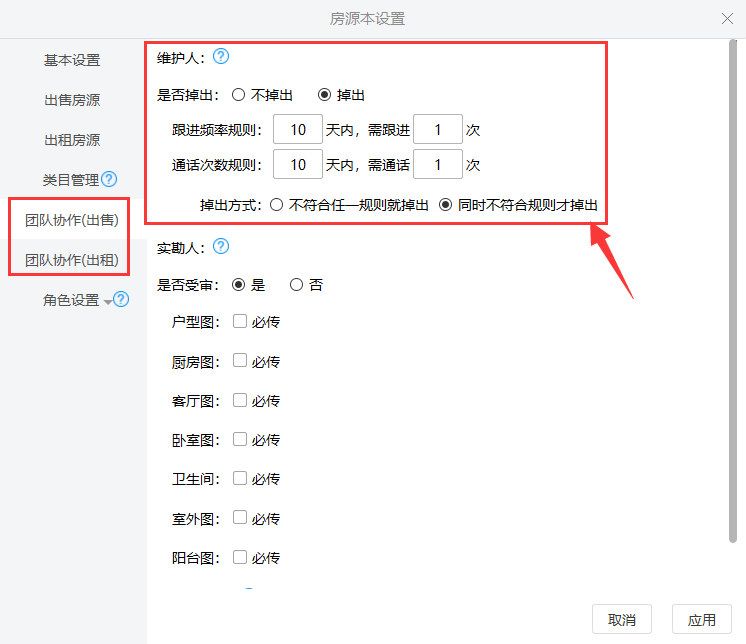Screen dimensions: 746x644
Task: Select 不掉出 radio option
Action: click(238, 95)
